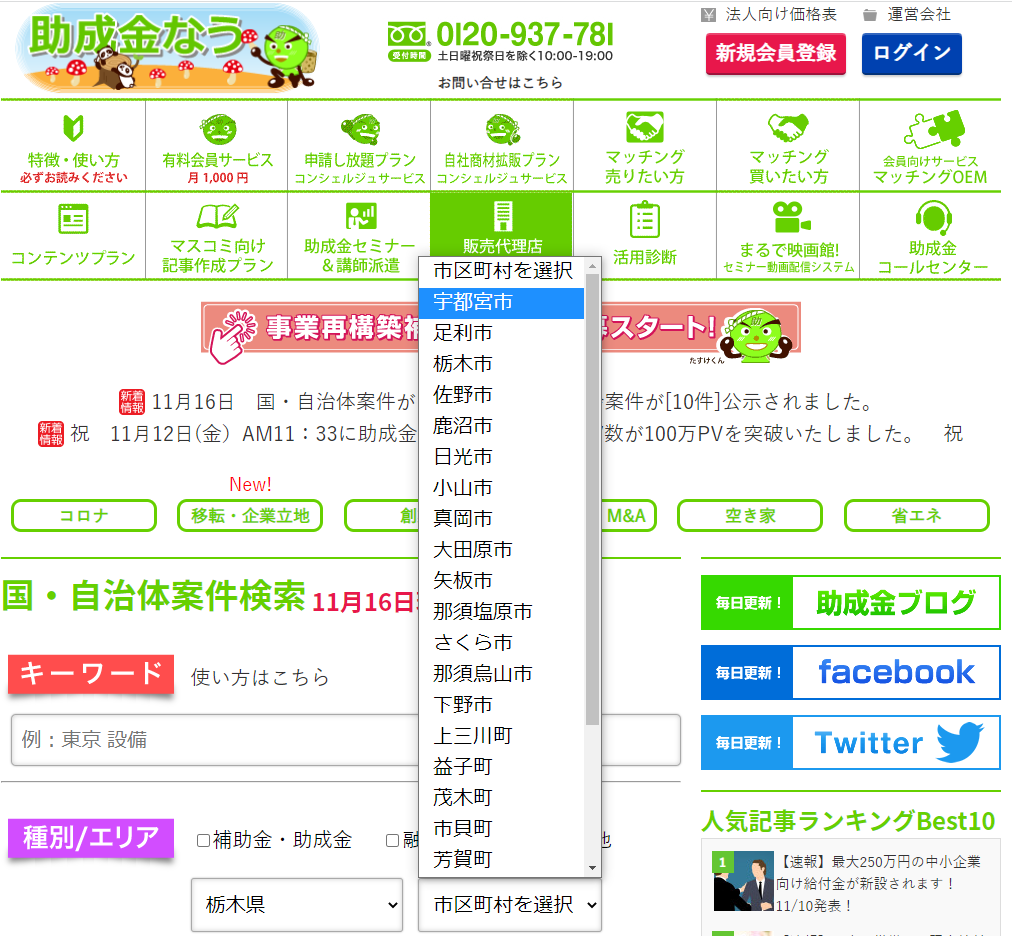Click the 新規会員登録 button

tap(776, 53)
